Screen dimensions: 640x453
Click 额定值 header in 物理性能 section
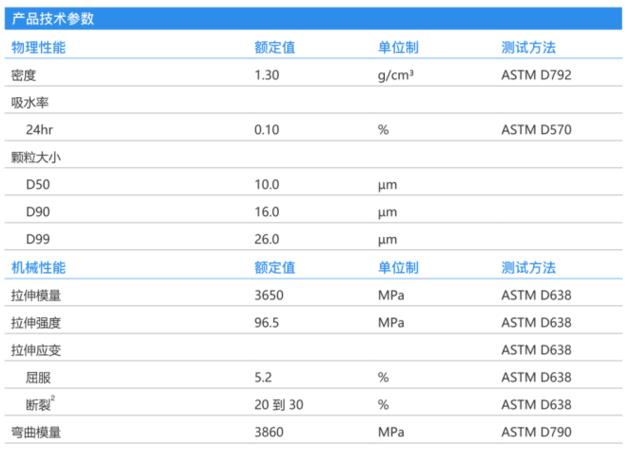[x=274, y=47]
